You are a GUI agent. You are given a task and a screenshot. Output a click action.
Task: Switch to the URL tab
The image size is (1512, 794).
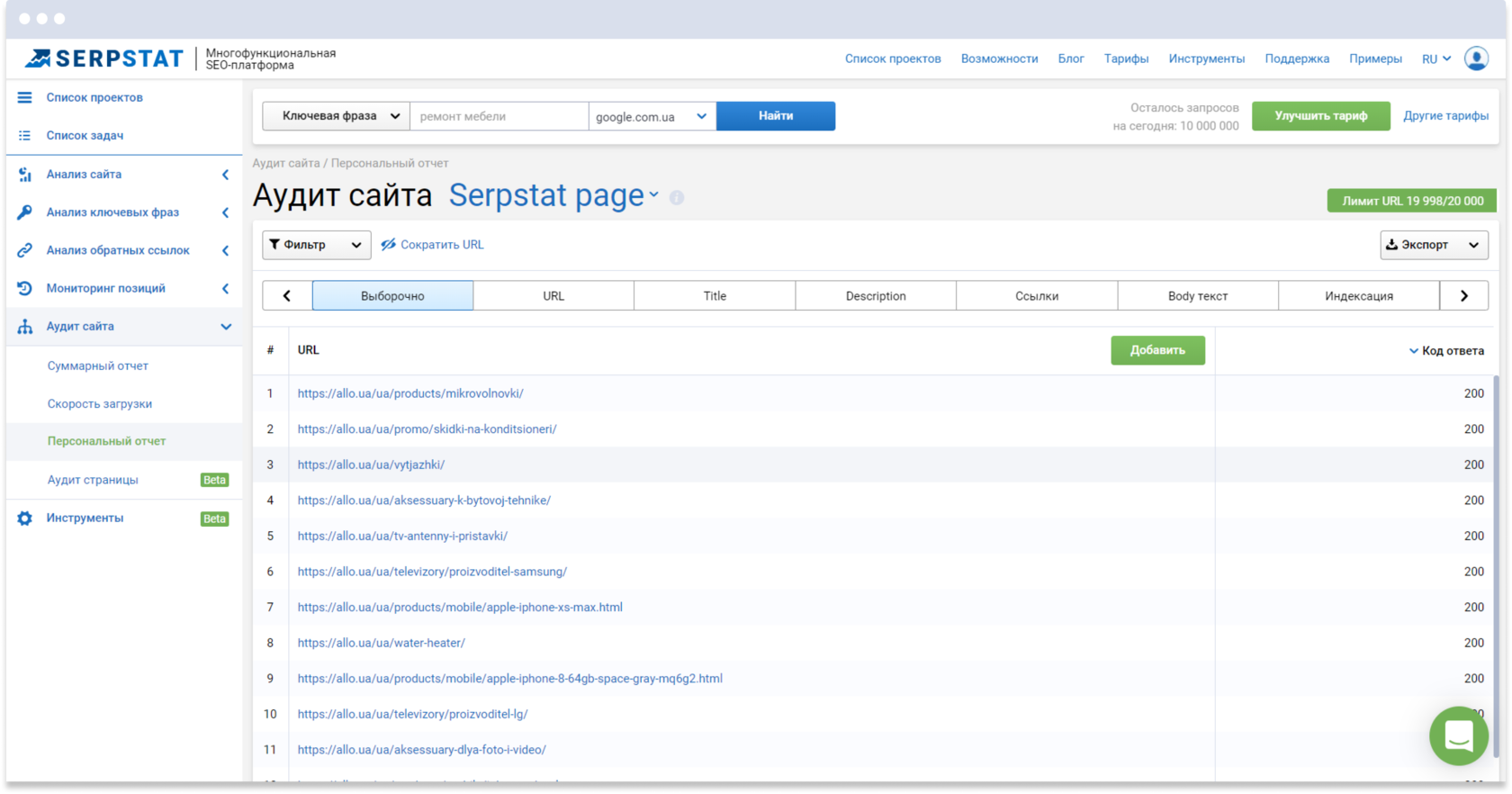tap(553, 295)
